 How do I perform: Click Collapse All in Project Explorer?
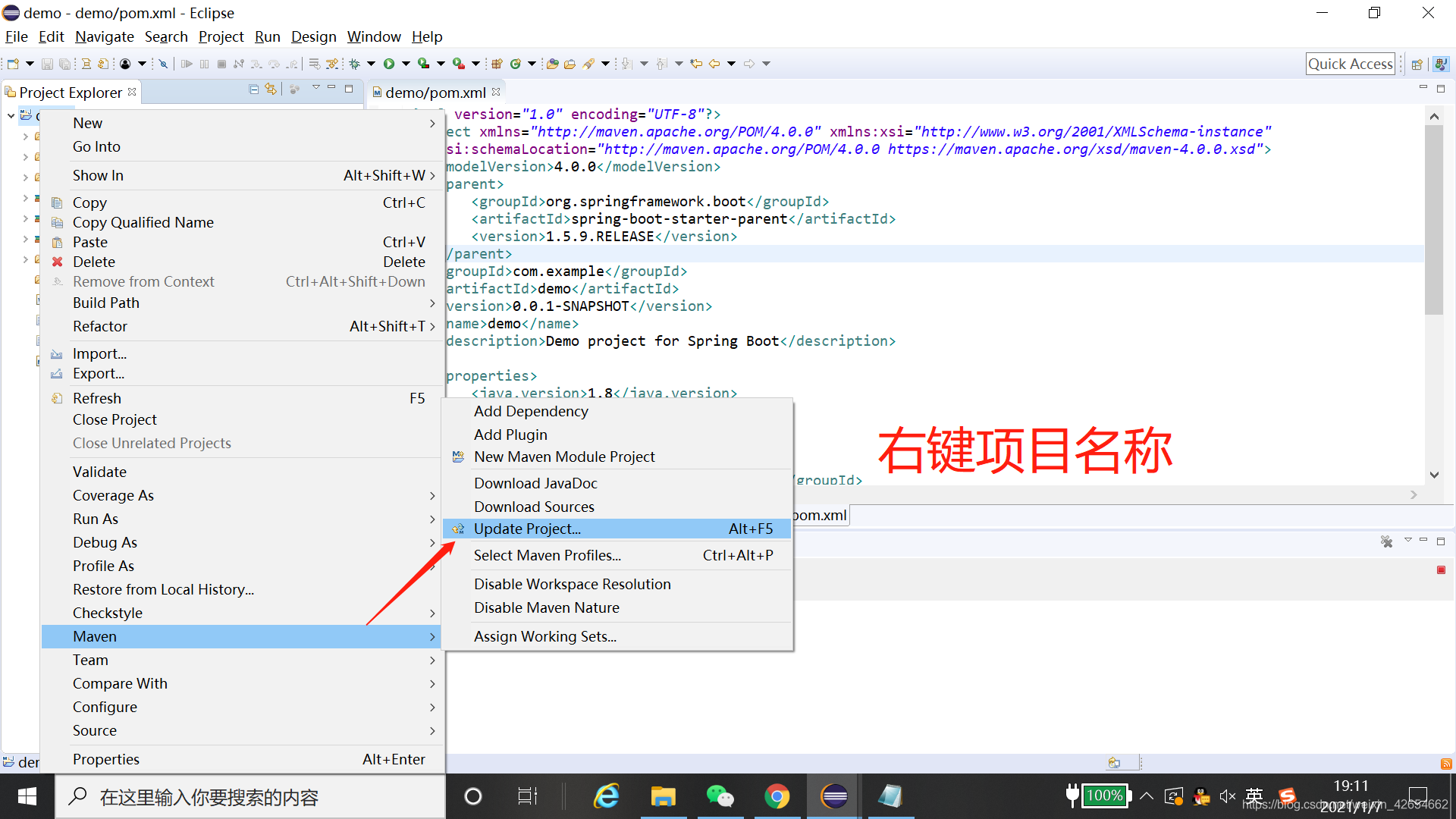tap(254, 89)
